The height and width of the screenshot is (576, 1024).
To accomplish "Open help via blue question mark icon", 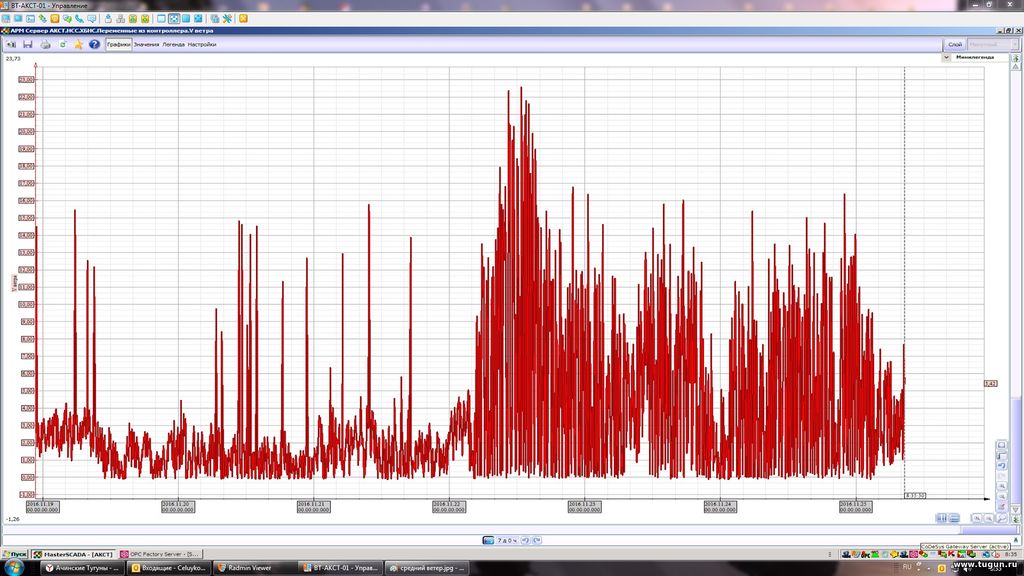I will tap(95, 44).
